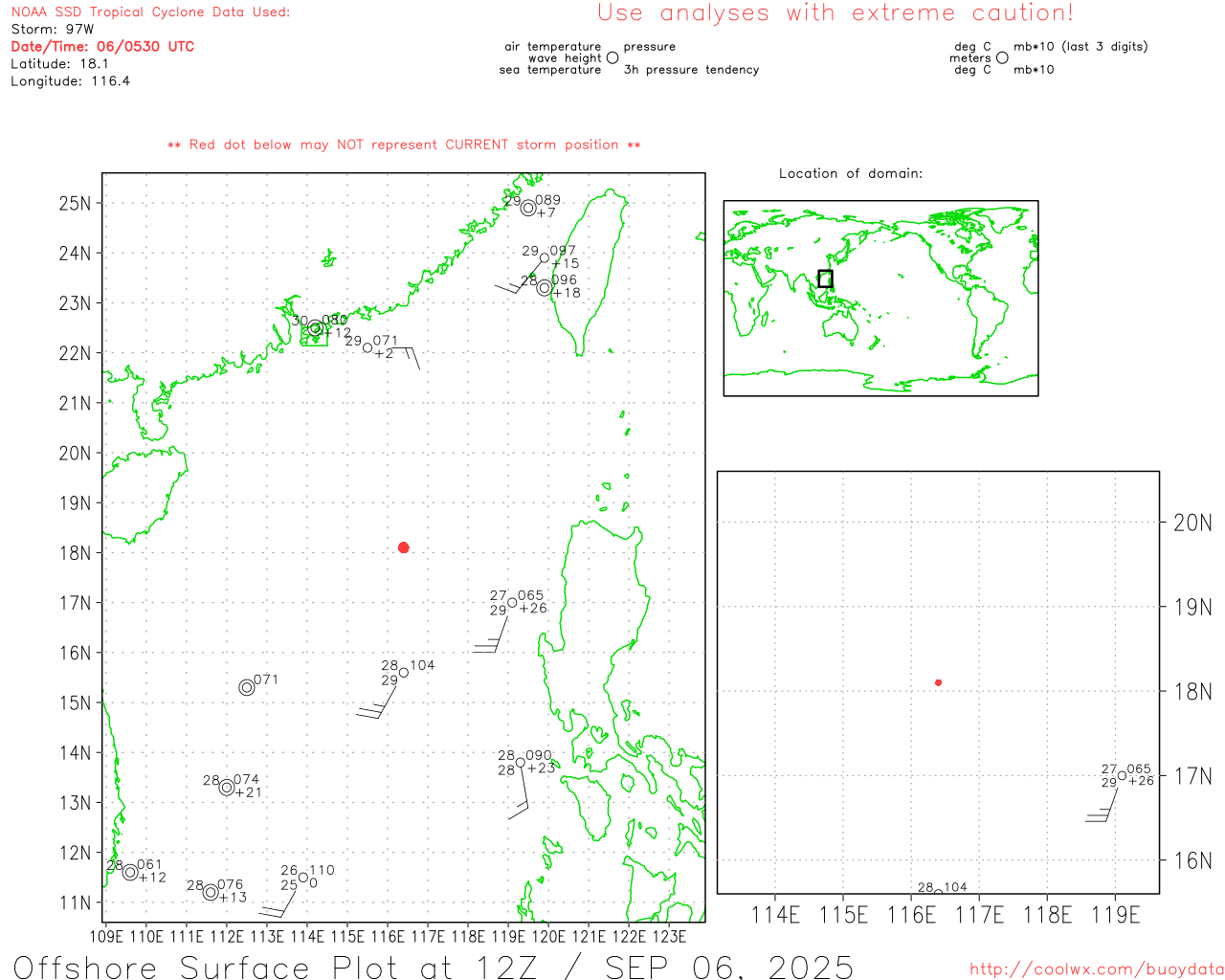Select the double-circle station labeled 074 +21
Image resolution: width=1225 pixels, height=980 pixels.
pyautogui.click(x=227, y=787)
